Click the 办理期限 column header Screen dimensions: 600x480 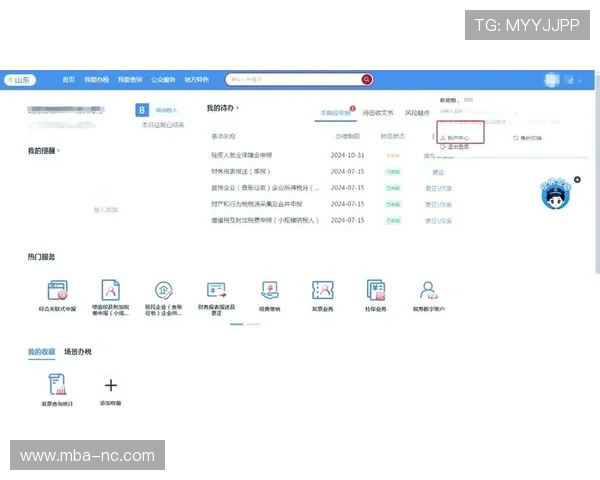click(x=347, y=136)
